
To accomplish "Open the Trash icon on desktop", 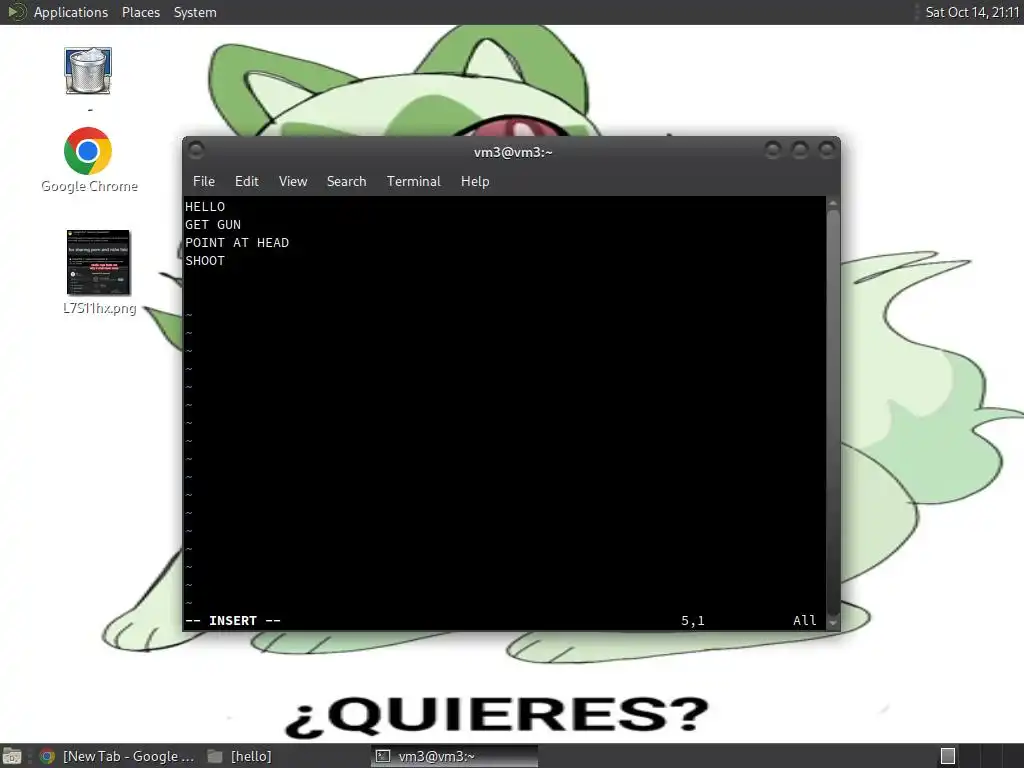I will tap(88, 71).
